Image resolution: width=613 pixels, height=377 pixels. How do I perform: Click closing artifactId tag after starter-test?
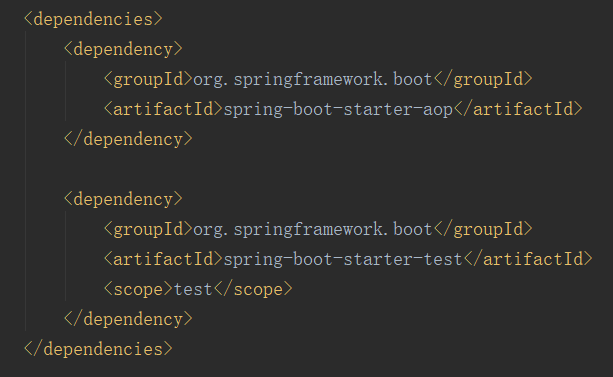[528, 259]
